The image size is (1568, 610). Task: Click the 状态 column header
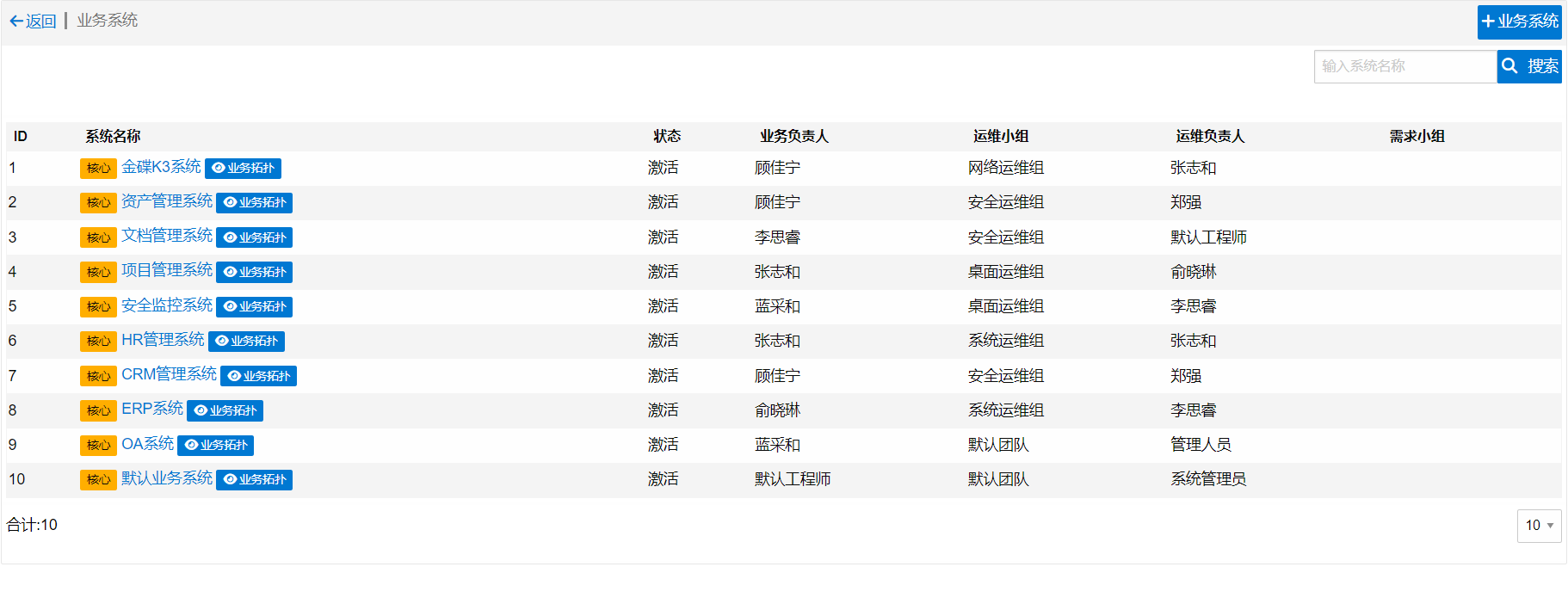pos(667,136)
